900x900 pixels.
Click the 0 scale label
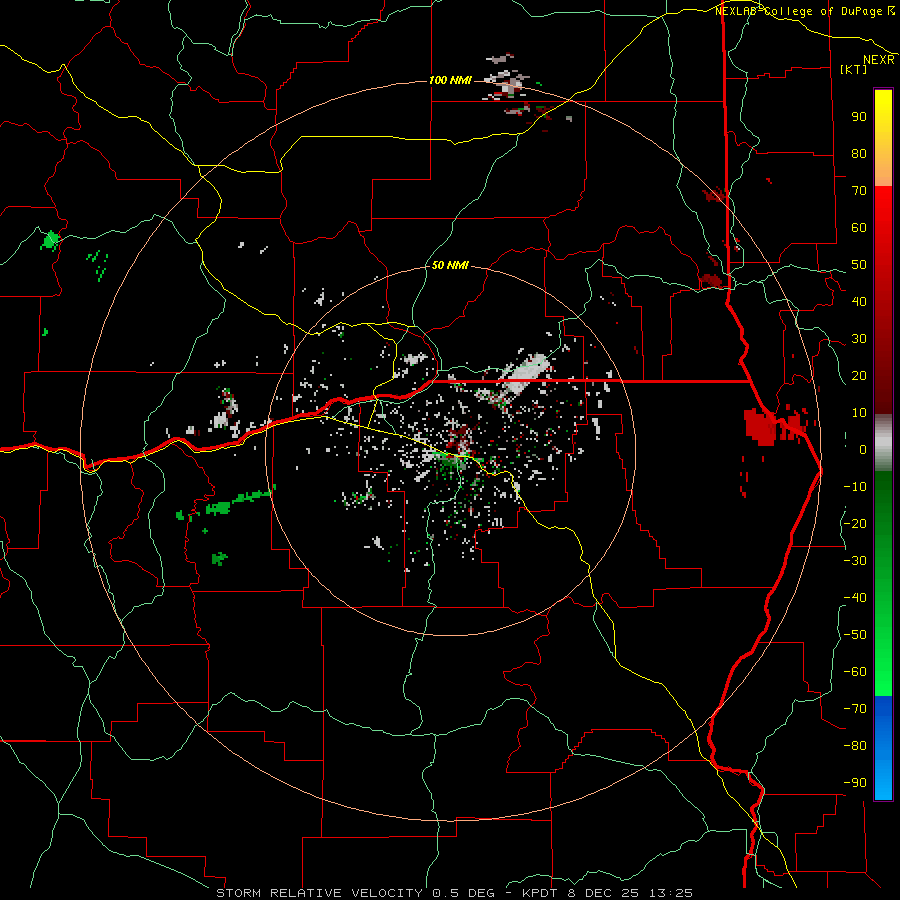(863, 449)
